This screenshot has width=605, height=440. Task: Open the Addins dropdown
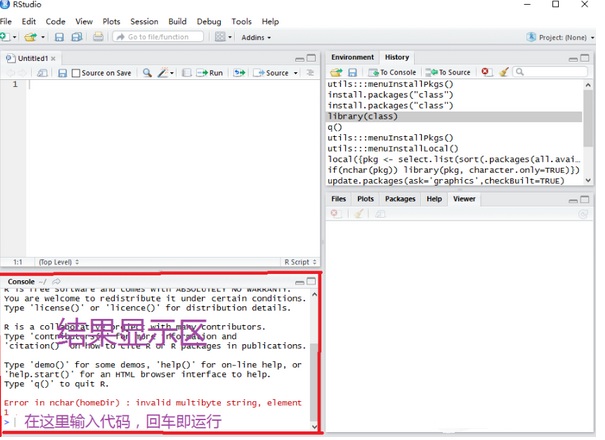258,37
